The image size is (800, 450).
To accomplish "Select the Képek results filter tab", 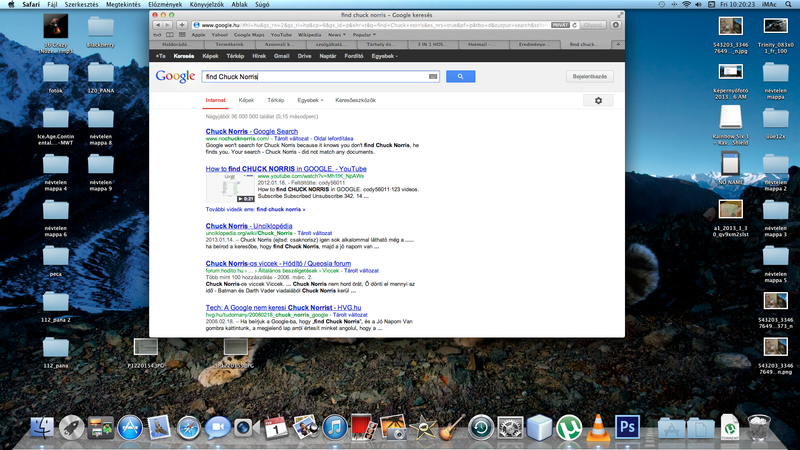I will click(246, 101).
